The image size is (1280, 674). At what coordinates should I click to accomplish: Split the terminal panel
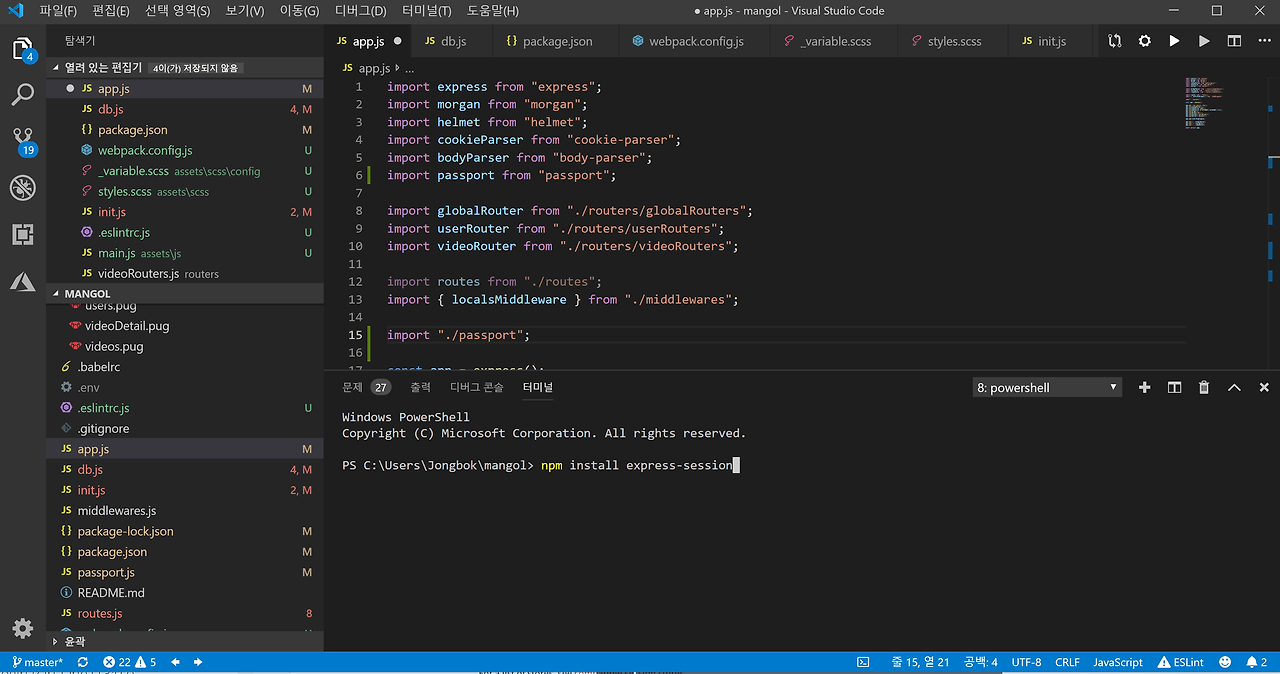[1175, 387]
